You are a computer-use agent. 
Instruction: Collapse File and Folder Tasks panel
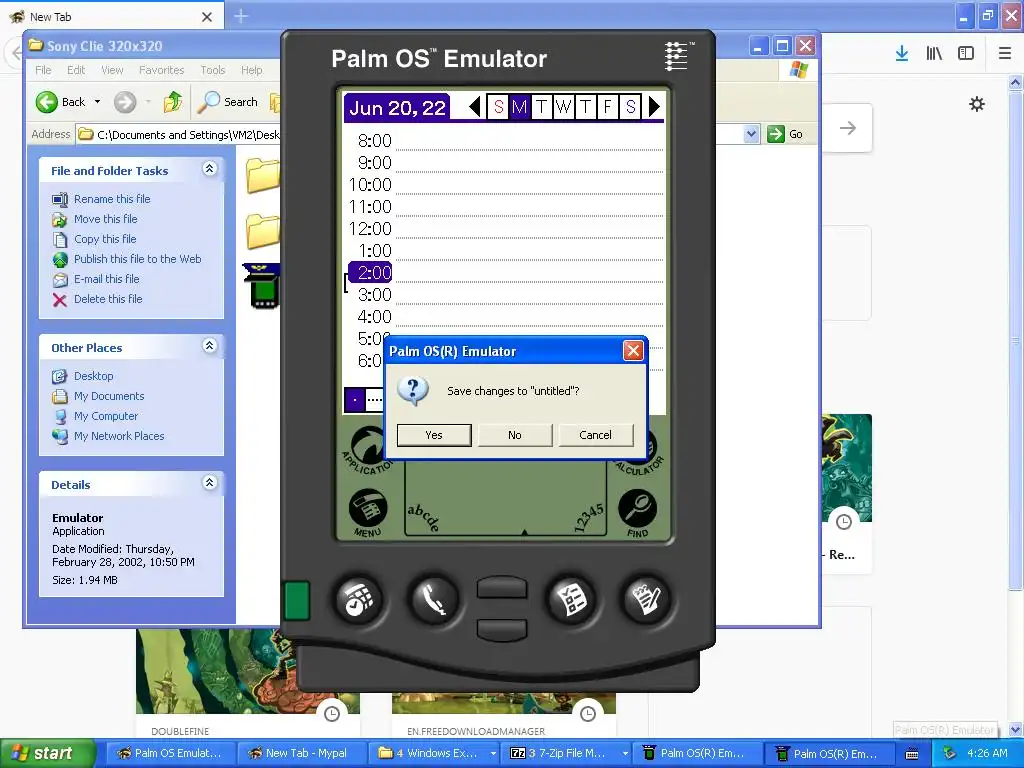point(210,169)
